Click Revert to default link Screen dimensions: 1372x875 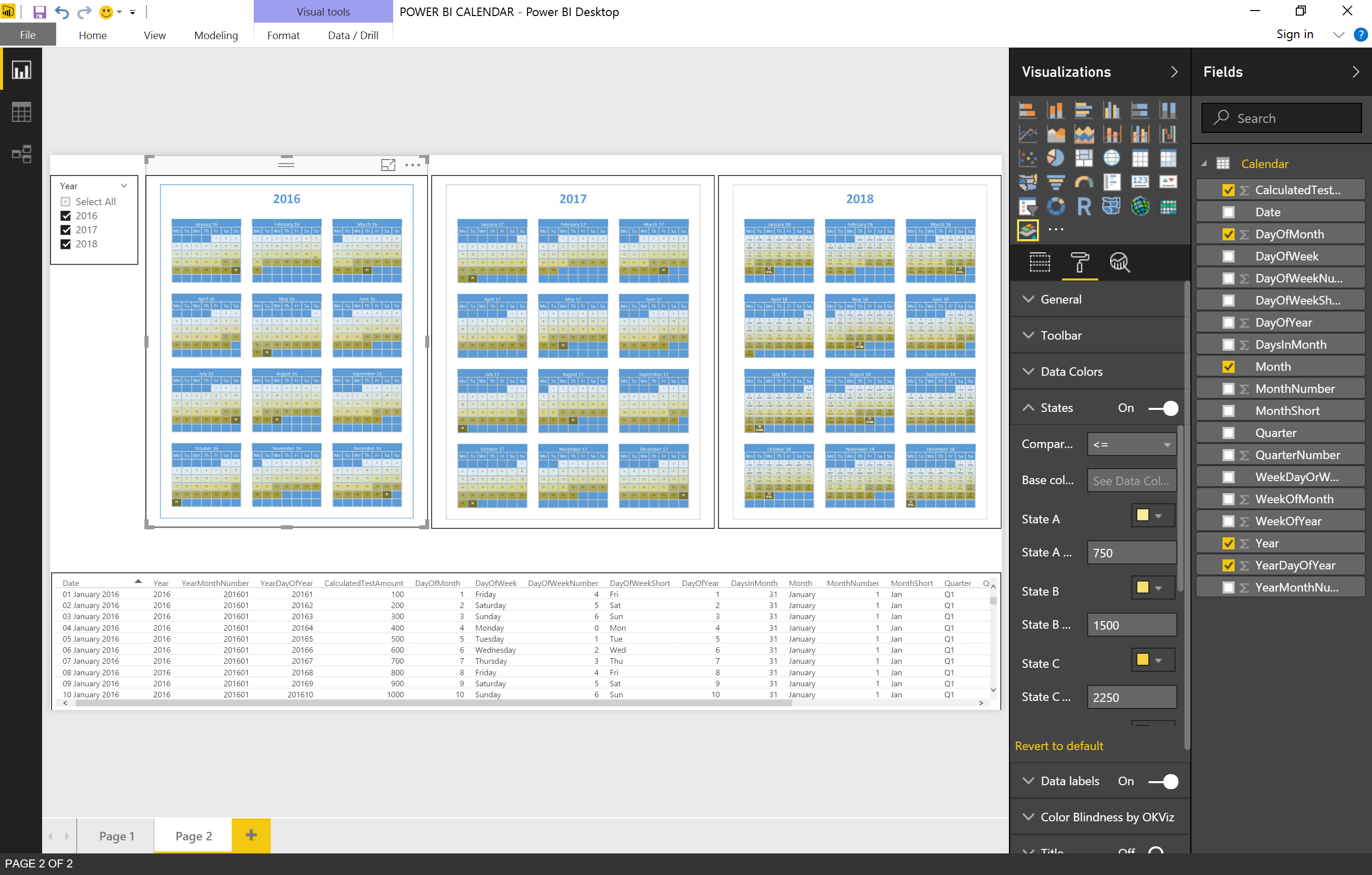(x=1059, y=746)
